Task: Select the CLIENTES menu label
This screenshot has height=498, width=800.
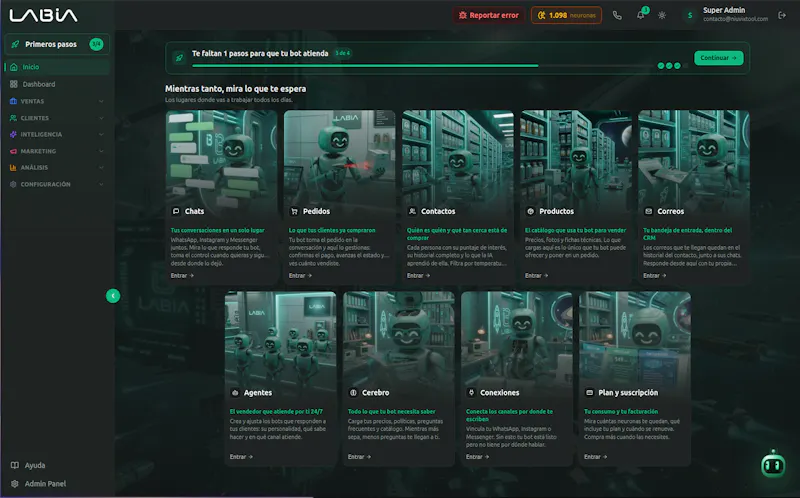Action: click(x=35, y=118)
